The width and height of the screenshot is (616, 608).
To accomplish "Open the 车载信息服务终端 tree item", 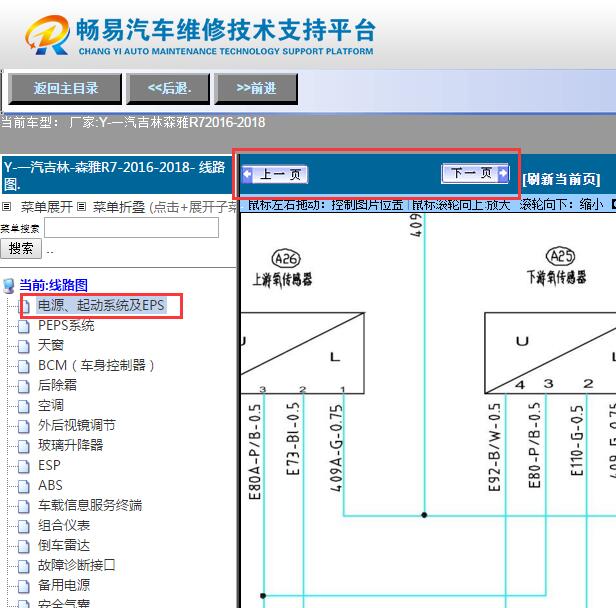I will (x=90, y=505).
